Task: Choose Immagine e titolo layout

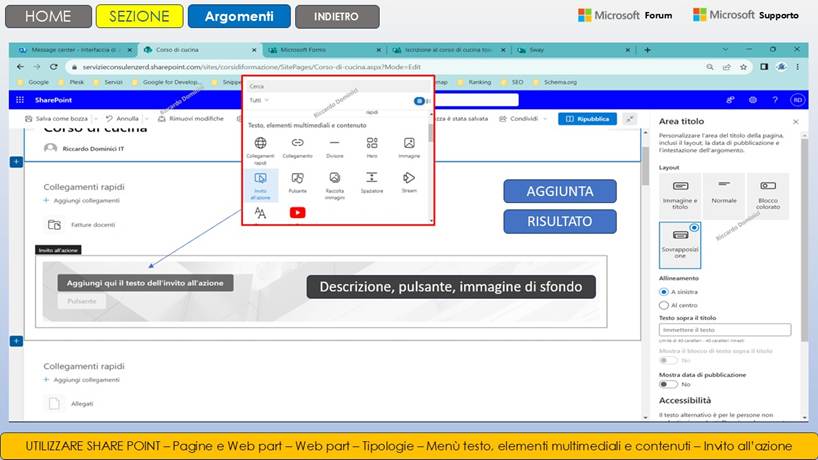Action: click(x=680, y=196)
